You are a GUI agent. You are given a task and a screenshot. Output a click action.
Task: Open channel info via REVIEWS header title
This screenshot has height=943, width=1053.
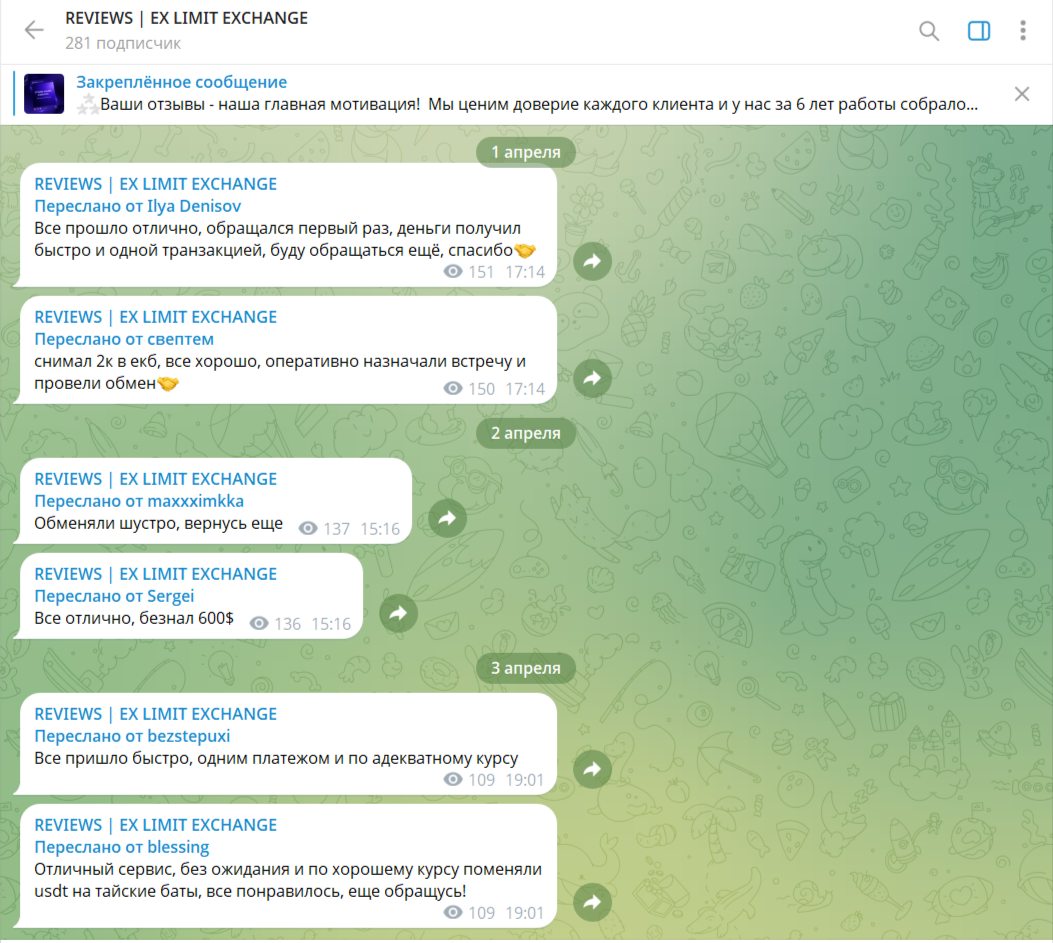pyautogui.click(x=186, y=18)
